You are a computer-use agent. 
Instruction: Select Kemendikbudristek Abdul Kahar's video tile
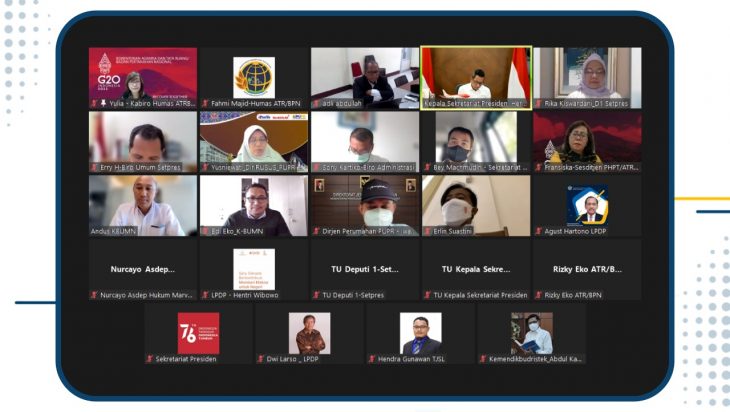coord(531,333)
